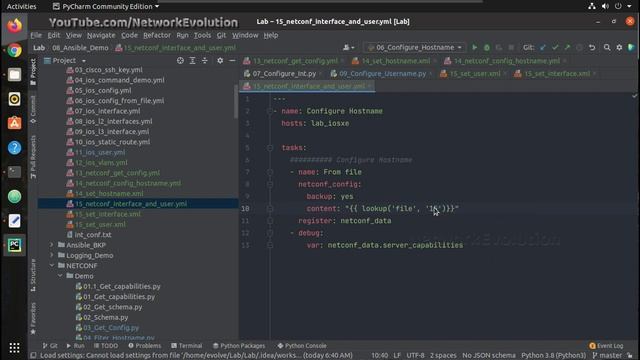Collapse the Demo folder
640x360 pixels.
[x=60, y=276]
